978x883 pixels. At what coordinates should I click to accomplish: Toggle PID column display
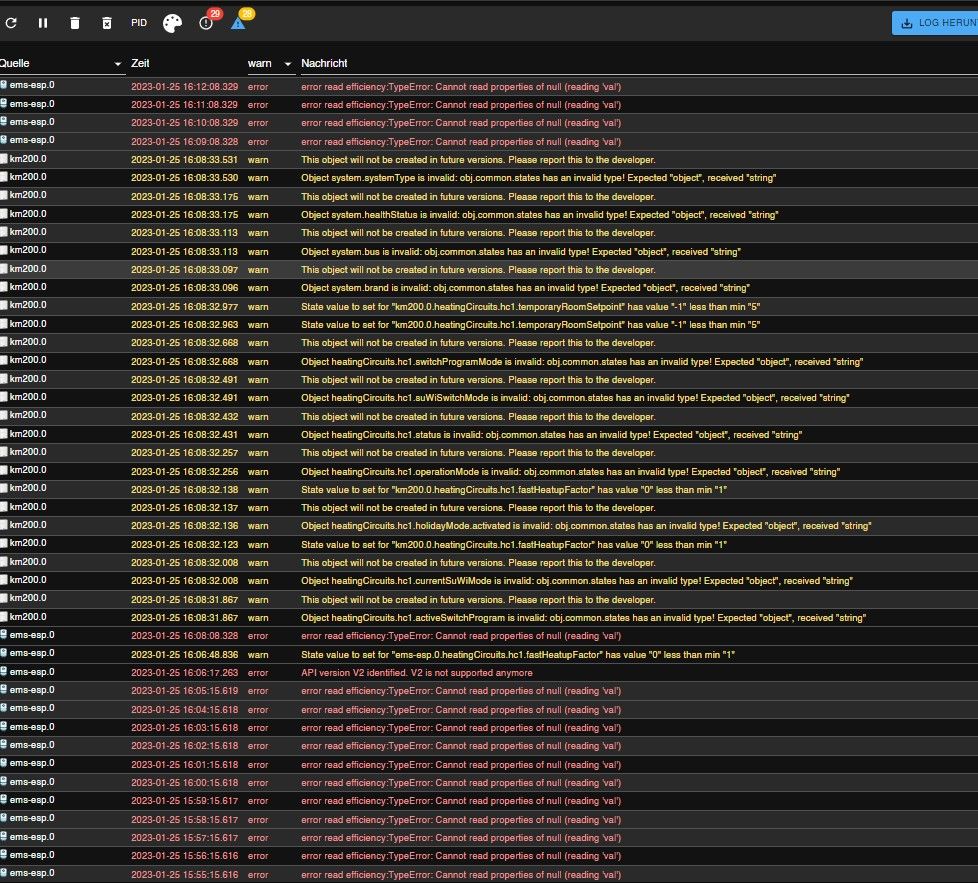[x=138, y=23]
